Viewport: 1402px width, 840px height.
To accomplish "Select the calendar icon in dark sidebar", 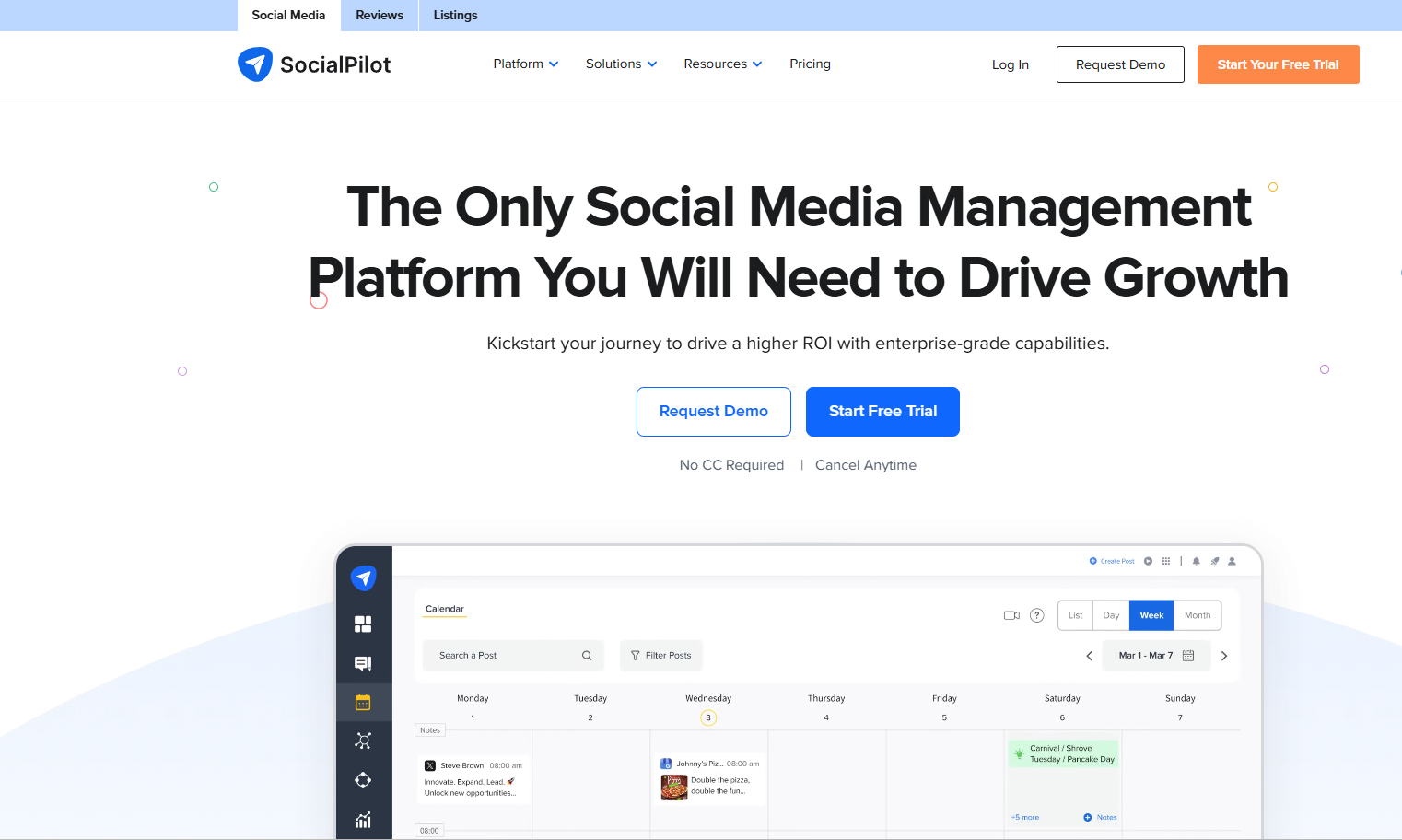I will tap(363, 703).
